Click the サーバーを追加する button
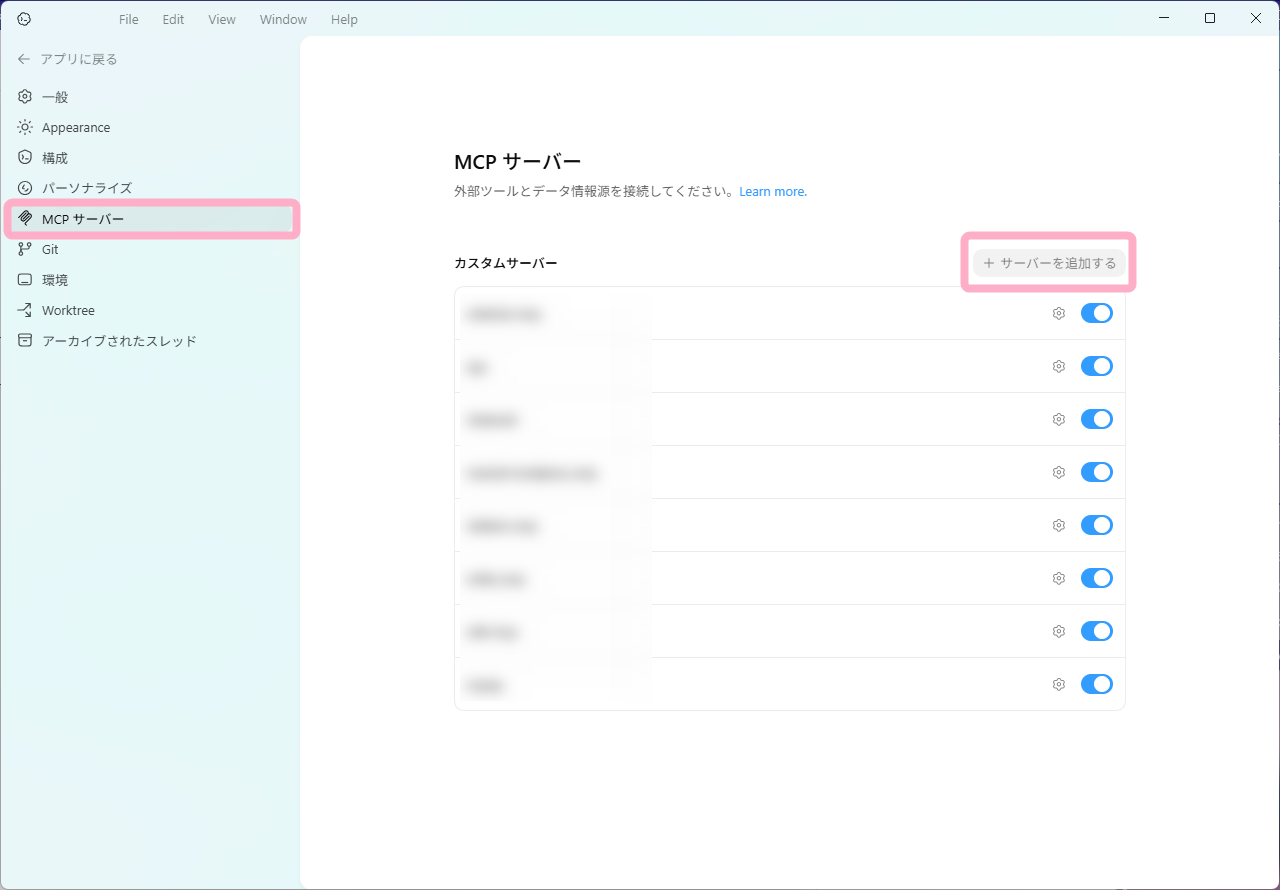This screenshot has height=890, width=1280. 1049,263
